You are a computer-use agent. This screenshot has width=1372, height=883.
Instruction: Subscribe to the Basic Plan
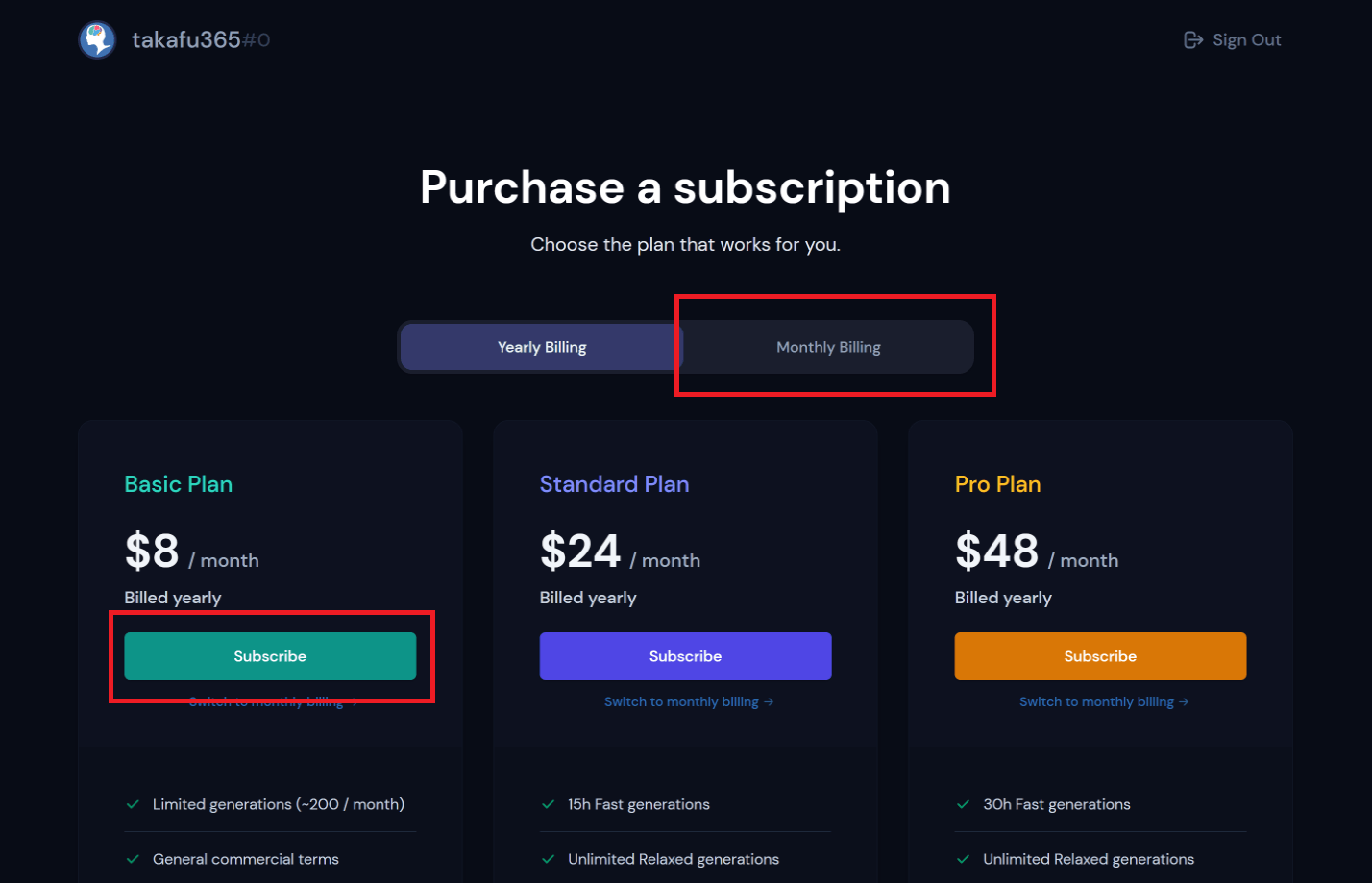(x=270, y=656)
